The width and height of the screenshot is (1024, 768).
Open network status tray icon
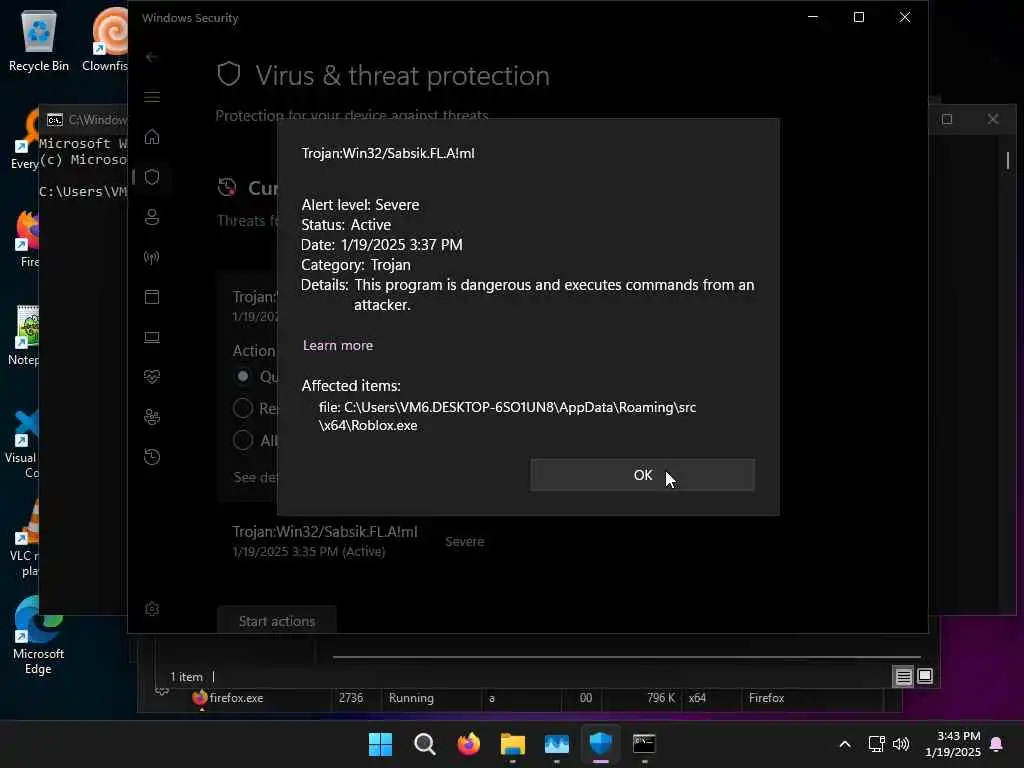point(876,744)
